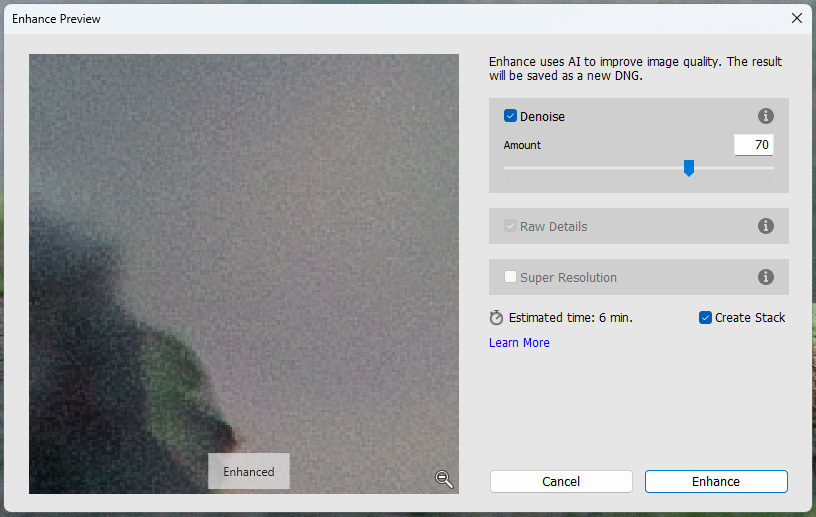816x517 pixels.
Task: Click the Amount value field showing 70
Action: tap(754, 145)
